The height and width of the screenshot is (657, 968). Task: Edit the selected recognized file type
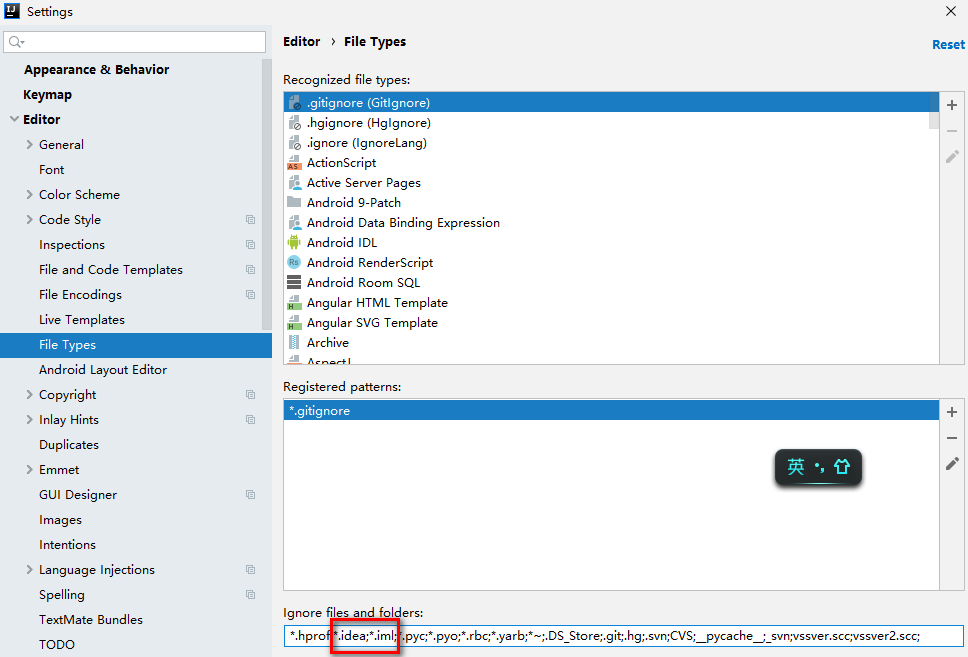952,157
